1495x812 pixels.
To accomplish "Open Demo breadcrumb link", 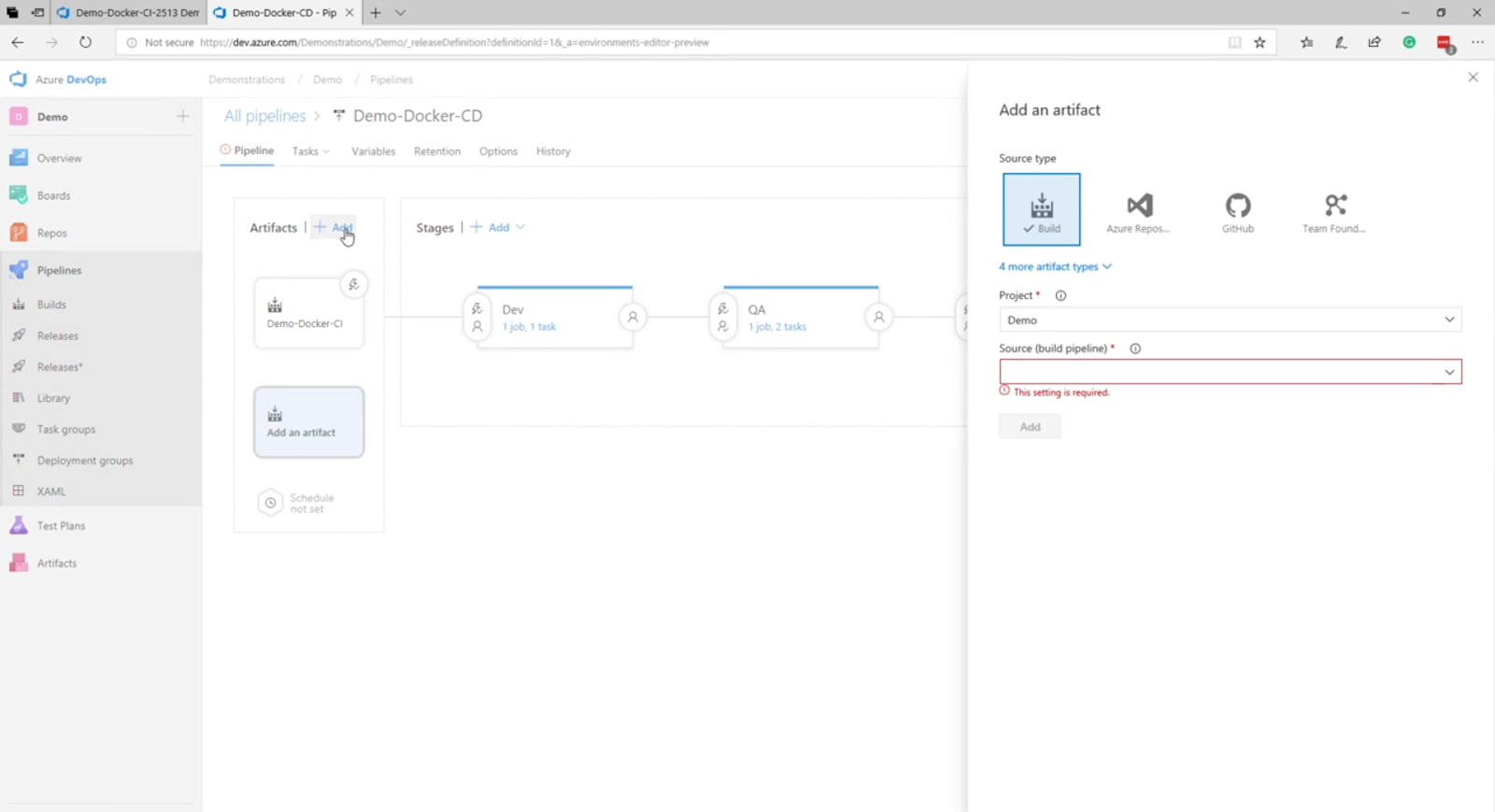I will pos(327,79).
